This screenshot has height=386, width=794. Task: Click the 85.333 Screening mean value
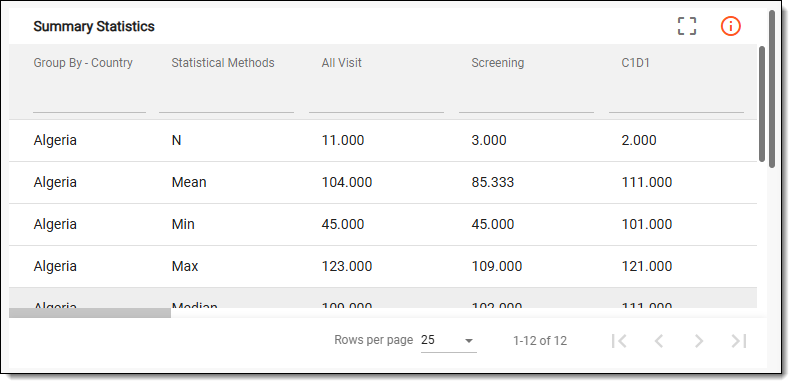pyautogui.click(x=493, y=182)
